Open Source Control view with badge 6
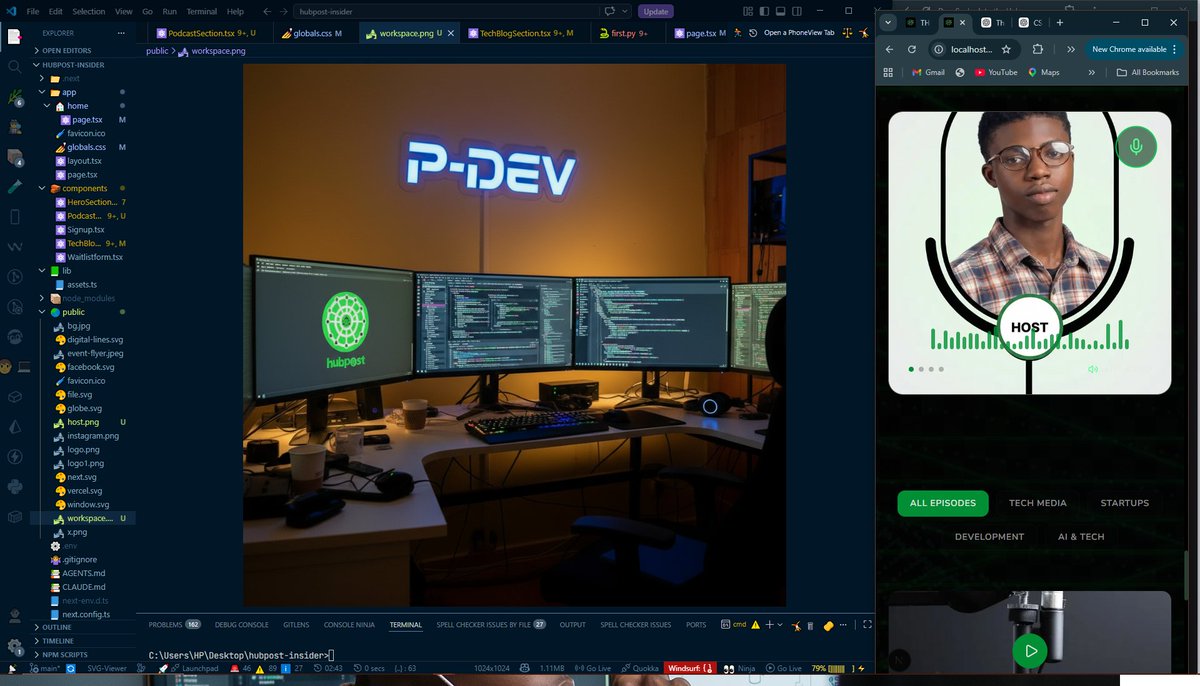This screenshot has height=686, width=1200. [x=14, y=97]
